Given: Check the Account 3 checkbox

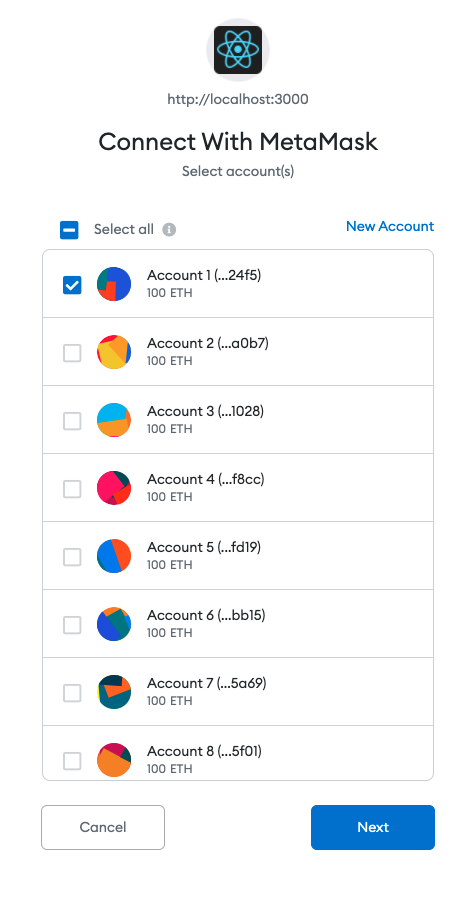Looking at the screenshot, I should point(72,420).
